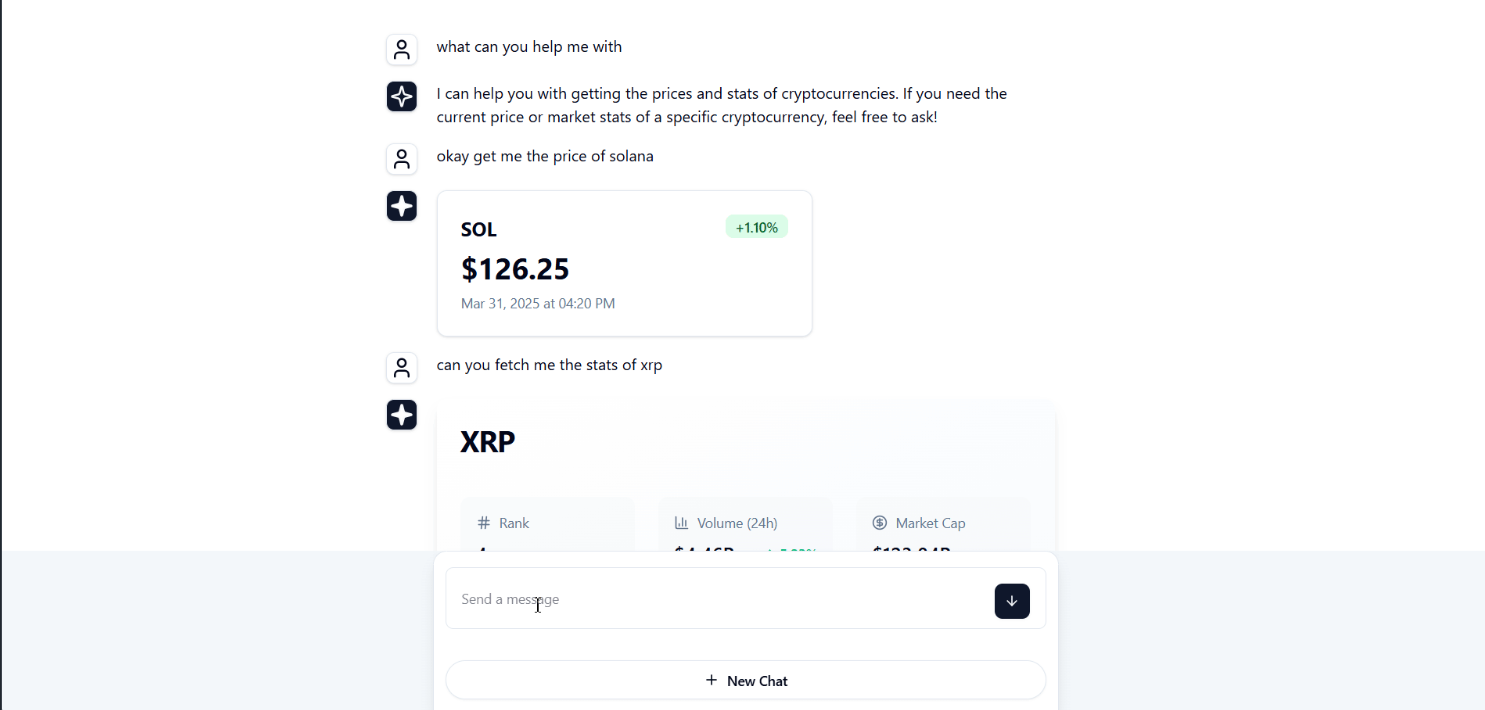Viewport: 1485px width, 710px height.
Task: Click the +1.10% change badge on SOL card
Action: tap(757, 227)
